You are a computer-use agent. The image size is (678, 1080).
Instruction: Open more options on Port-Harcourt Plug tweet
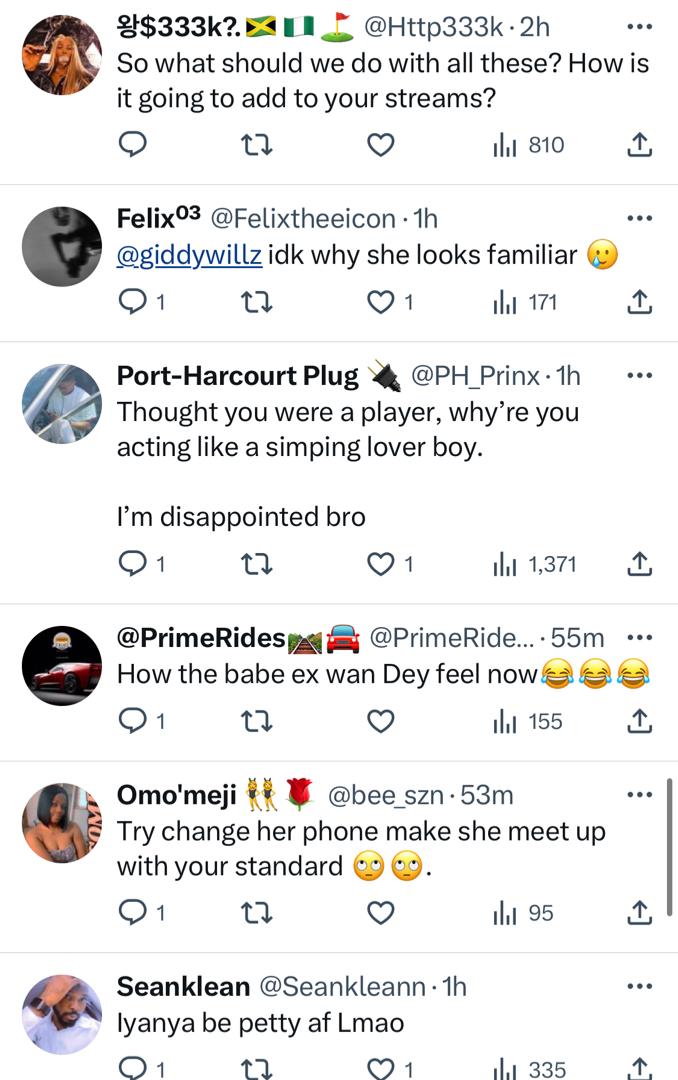click(638, 375)
